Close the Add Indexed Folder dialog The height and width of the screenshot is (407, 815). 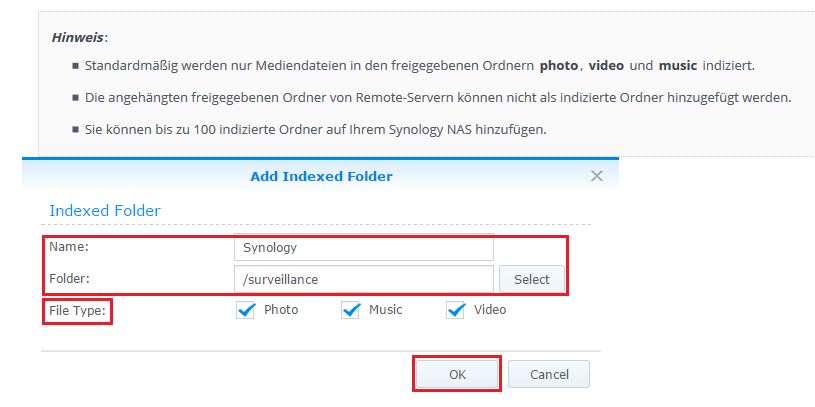point(597,176)
